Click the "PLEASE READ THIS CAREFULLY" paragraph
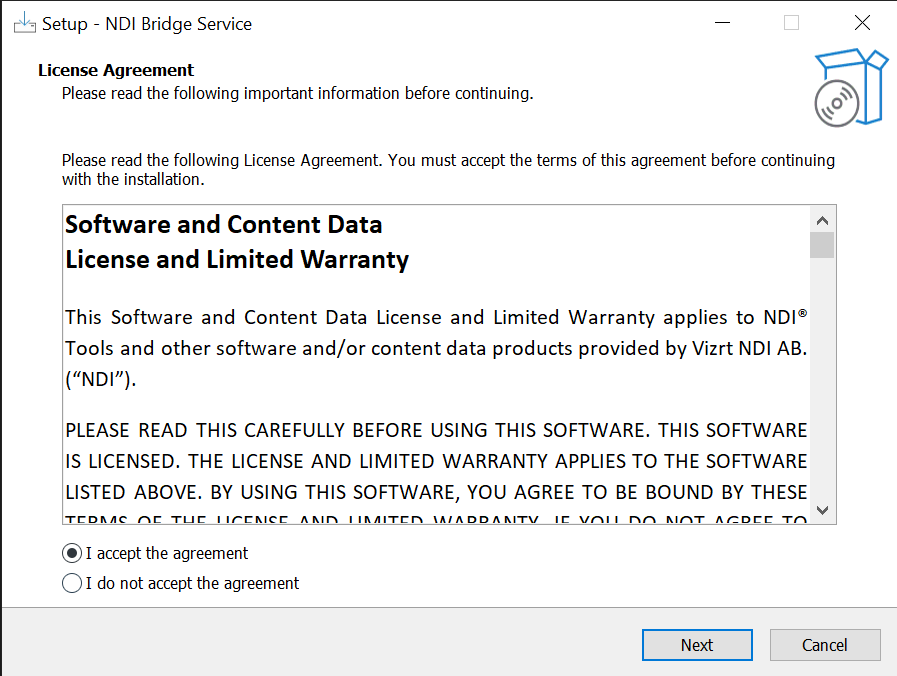This screenshot has width=897, height=676. [436, 461]
